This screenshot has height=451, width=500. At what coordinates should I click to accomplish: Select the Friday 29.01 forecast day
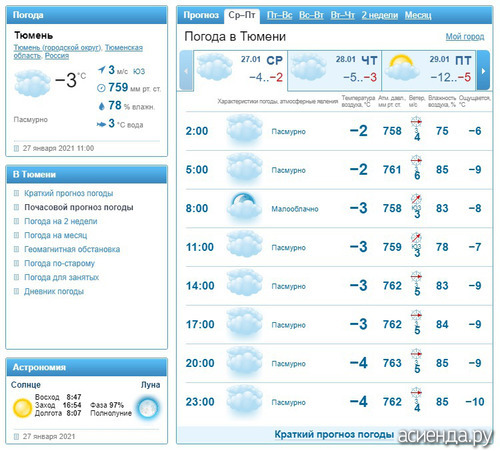click(x=428, y=70)
